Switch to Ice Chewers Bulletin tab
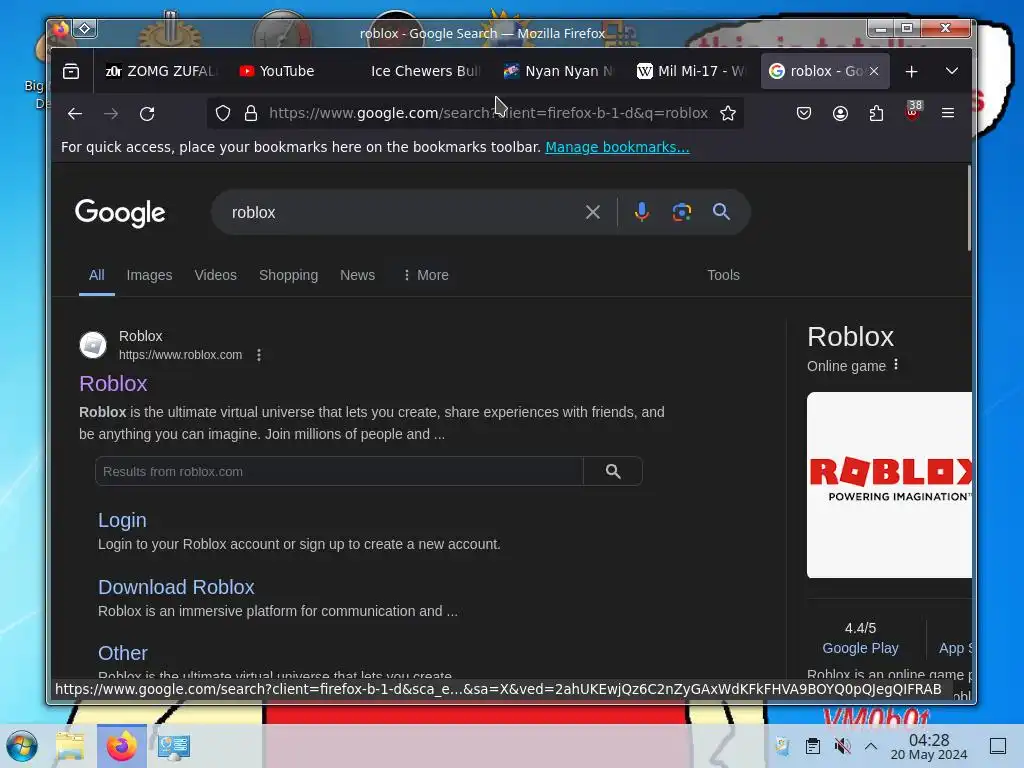The image size is (1024, 768). point(423,71)
